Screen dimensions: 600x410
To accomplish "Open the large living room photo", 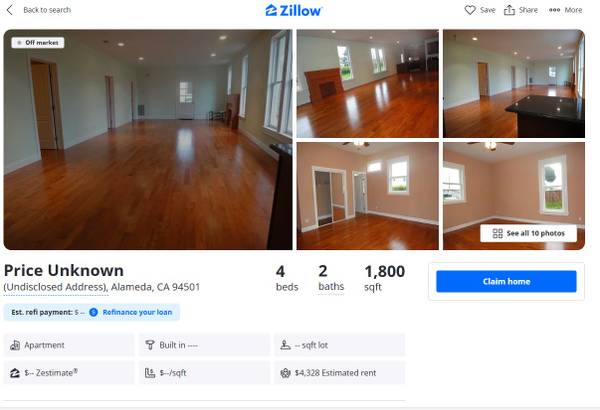I will pyautogui.click(x=148, y=140).
